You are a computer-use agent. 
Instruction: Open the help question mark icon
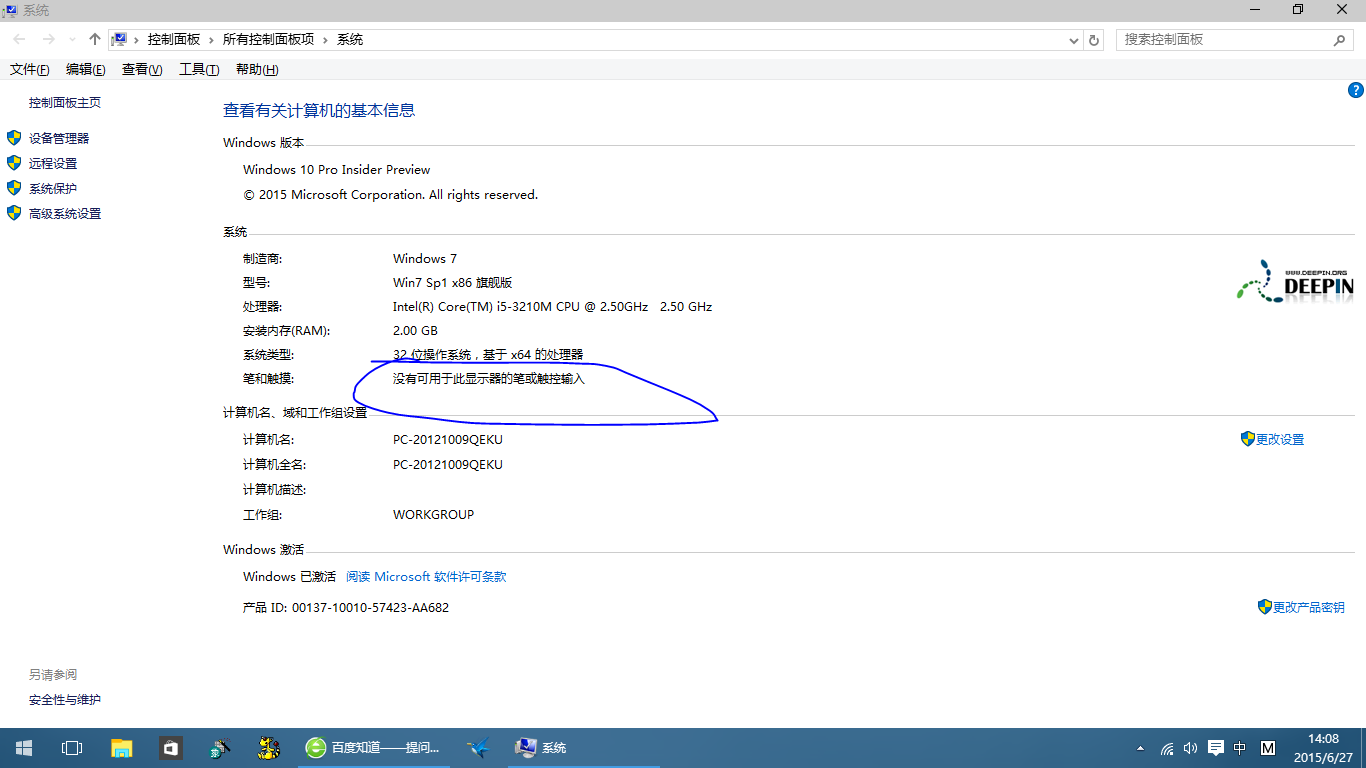point(1356,90)
